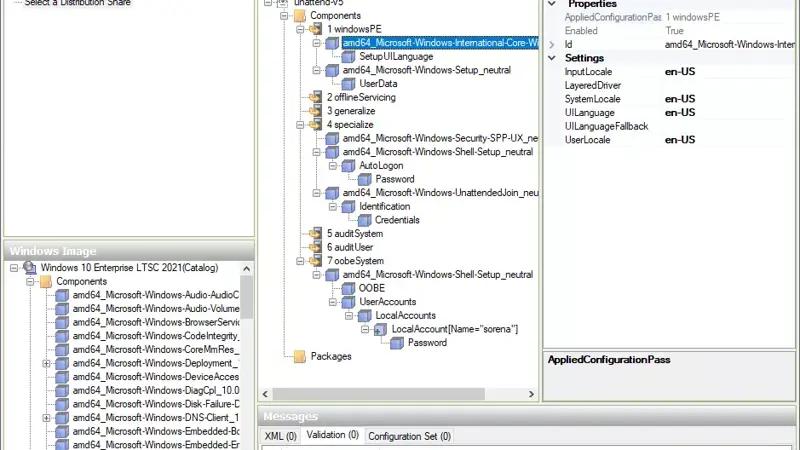800x450 pixels.
Task: Click the Windows 10 Enterprise catalog icon
Action: click(x=30, y=268)
